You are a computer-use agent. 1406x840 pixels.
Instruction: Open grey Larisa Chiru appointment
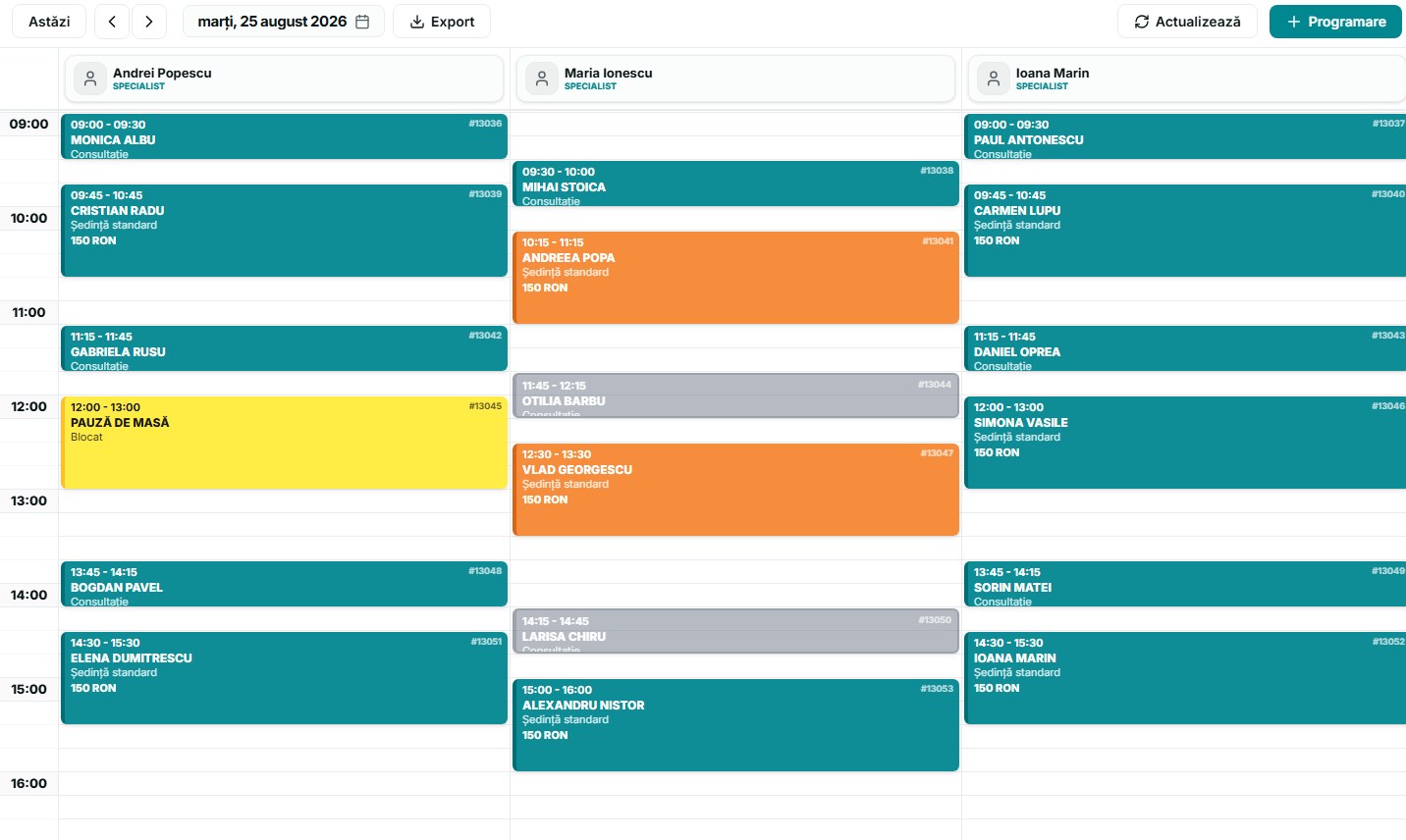[735, 631]
